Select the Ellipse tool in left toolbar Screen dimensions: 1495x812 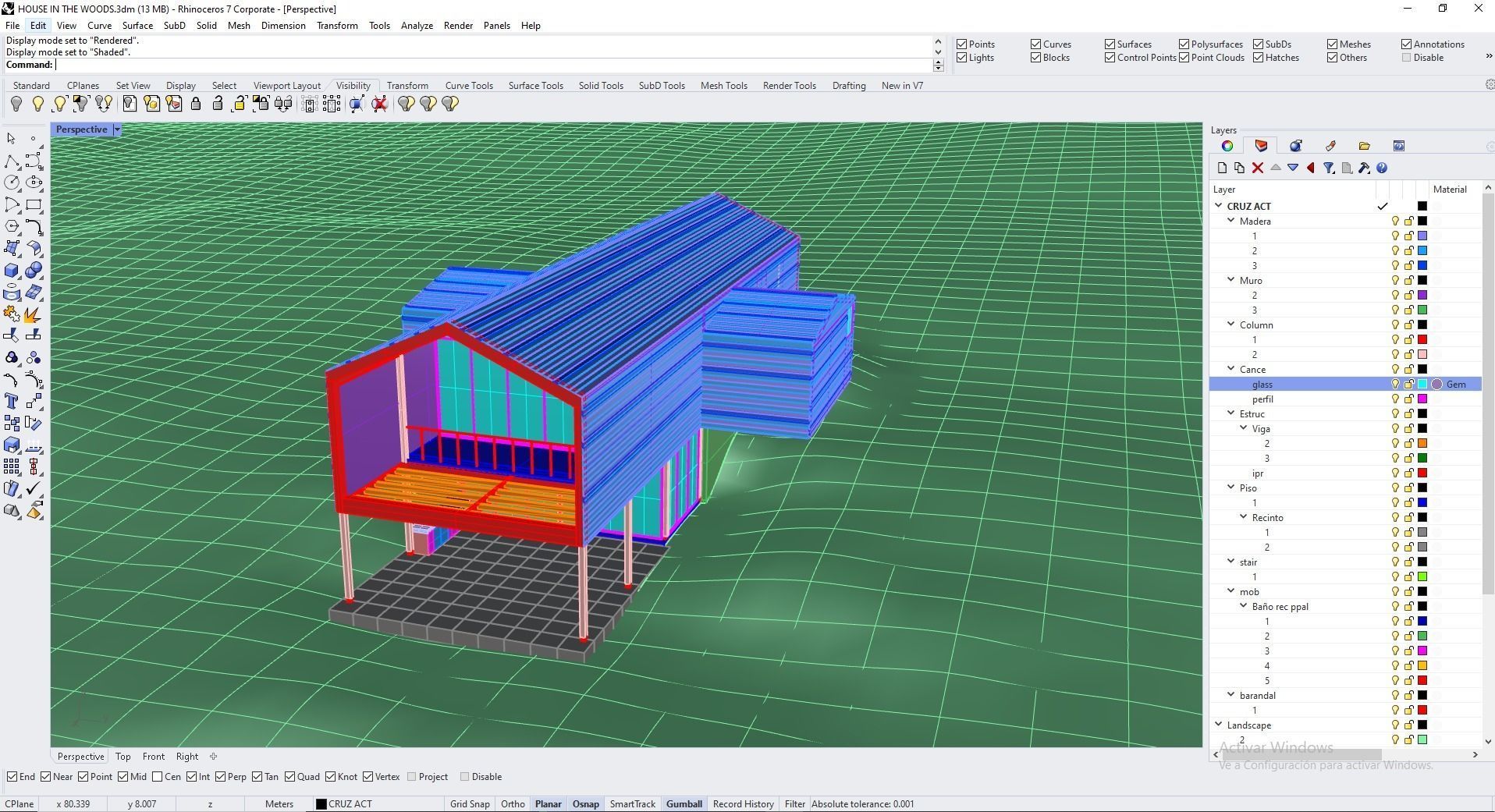34,183
